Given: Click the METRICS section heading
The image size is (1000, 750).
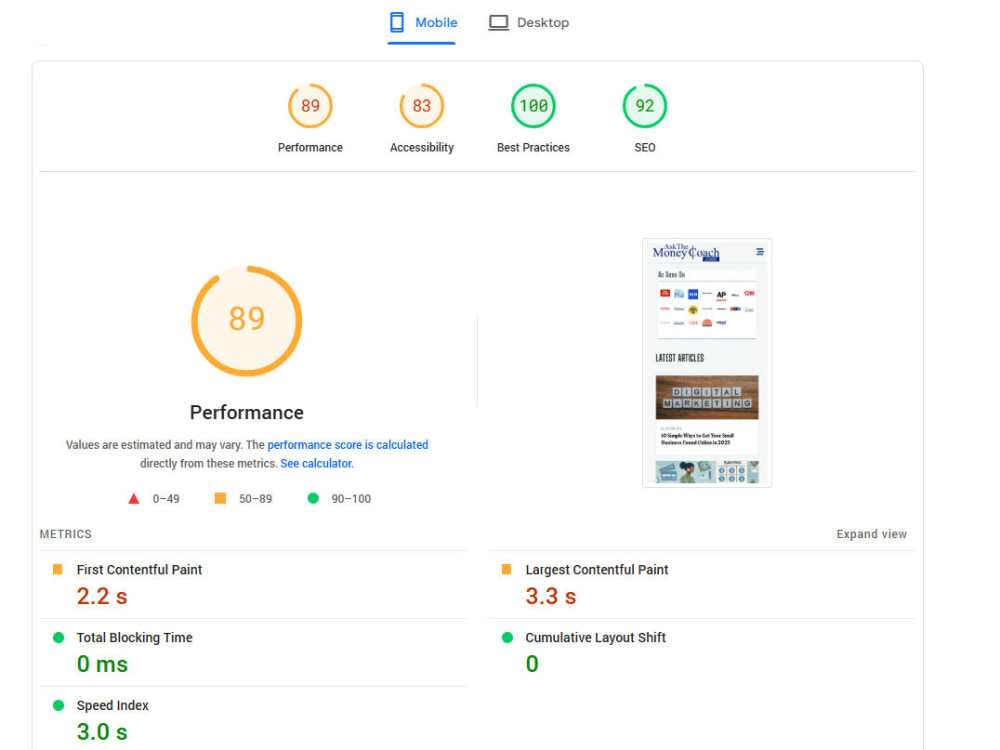Looking at the screenshot, I should coord(66,534).
